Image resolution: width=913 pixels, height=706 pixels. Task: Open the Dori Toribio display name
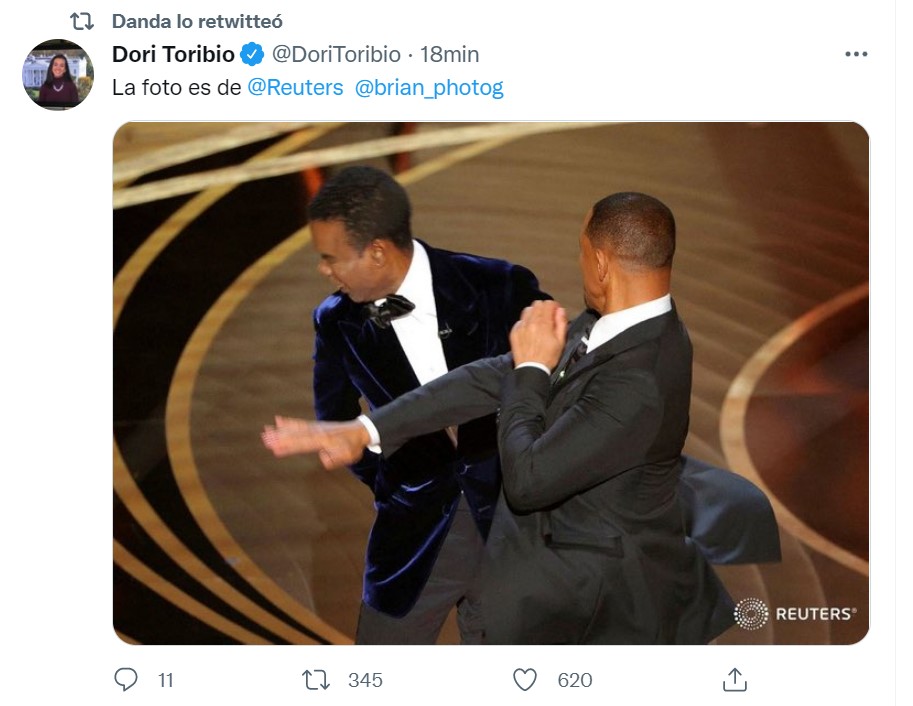[173, 55]
